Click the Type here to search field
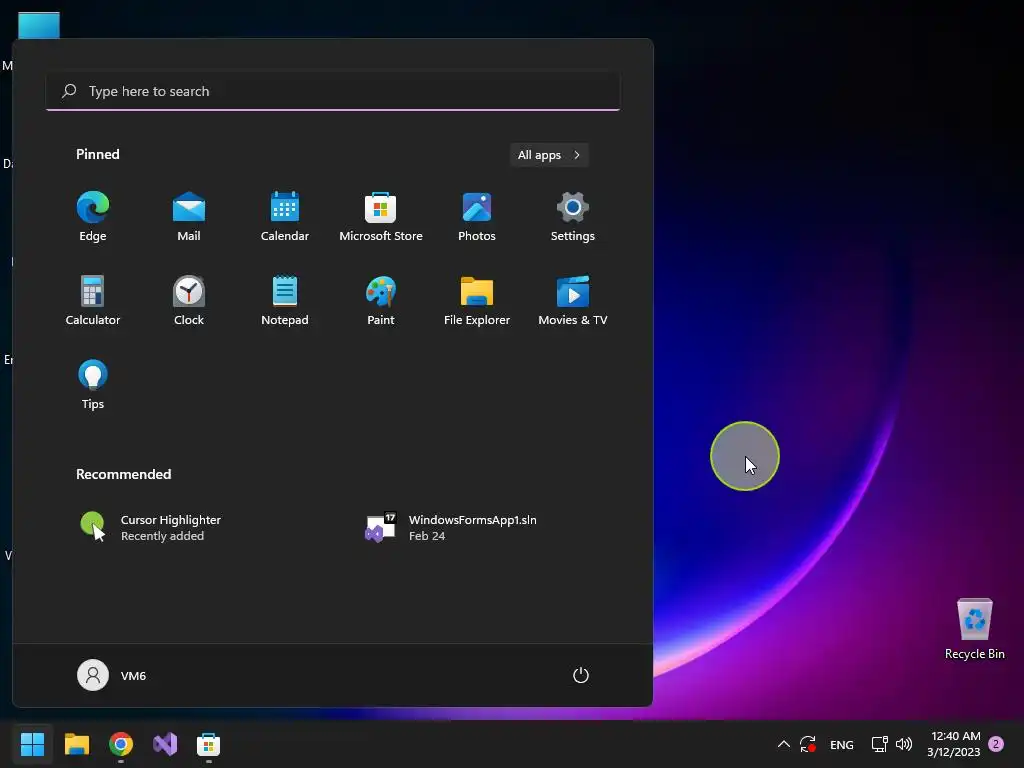Image resolution: width=1024 pixels, height=768 pixels. tap(333, 91)
